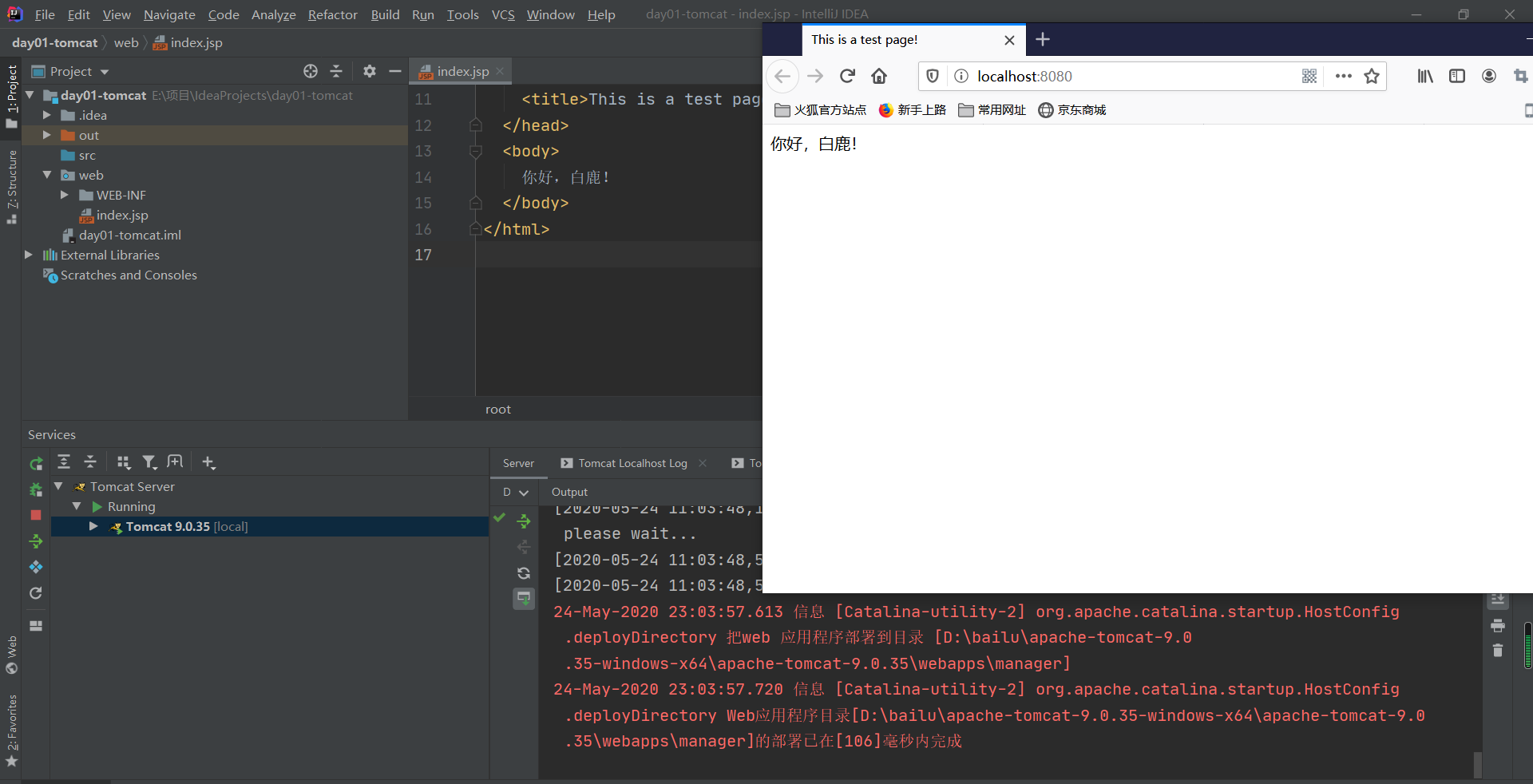Expand all Services tree nodes

point(64,461)
